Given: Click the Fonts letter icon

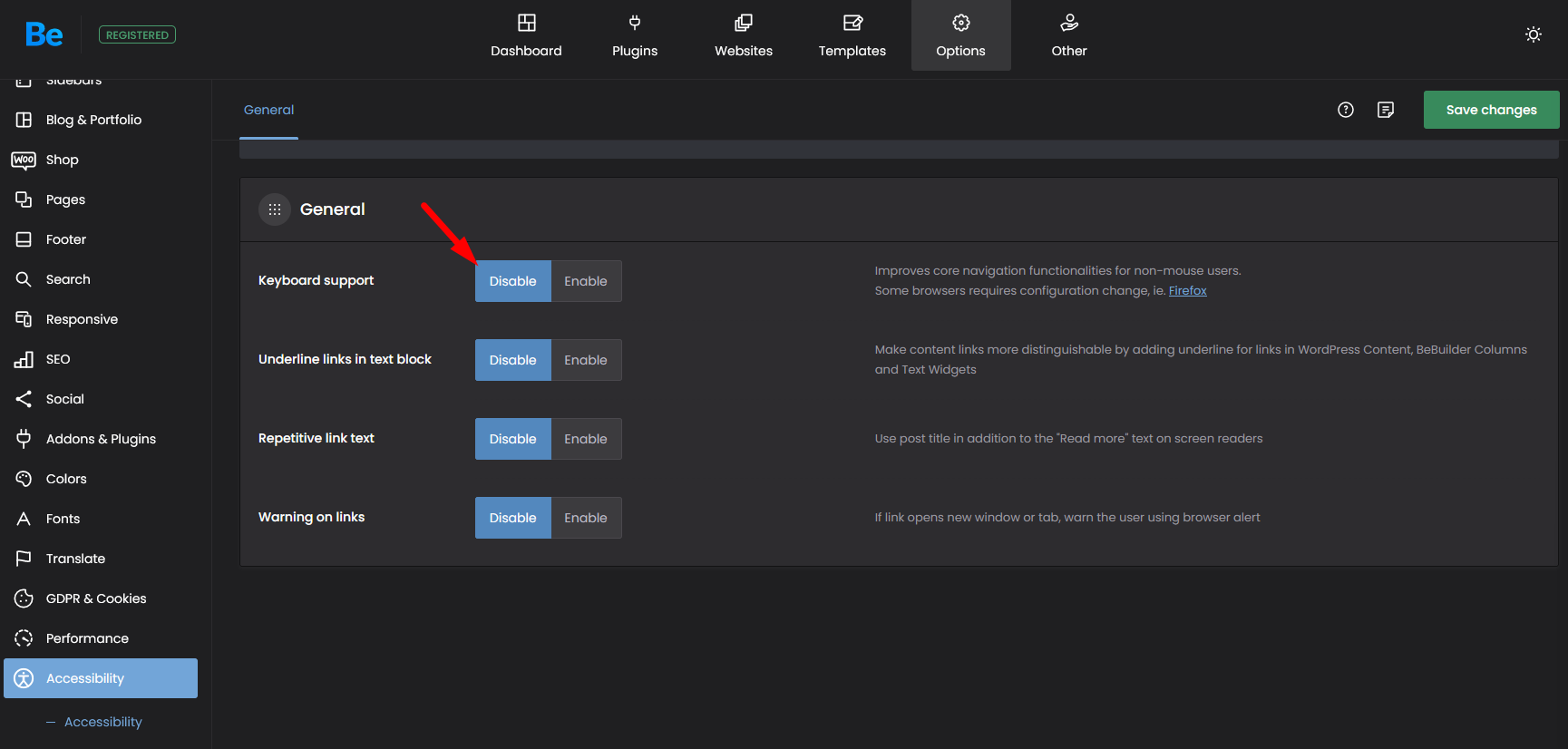Looking at the screenshot, I should point(24,519).
